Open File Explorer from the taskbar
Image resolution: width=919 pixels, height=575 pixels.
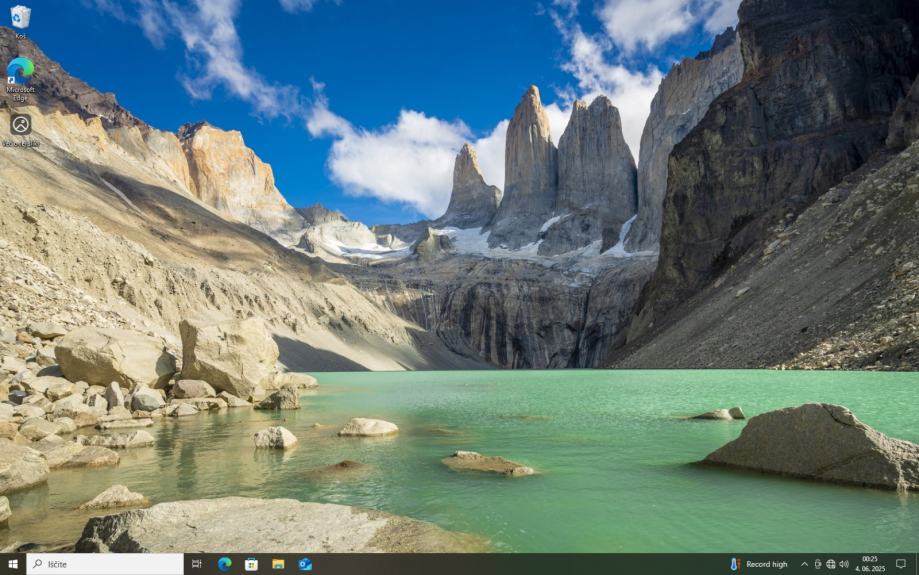pos(278,564)
